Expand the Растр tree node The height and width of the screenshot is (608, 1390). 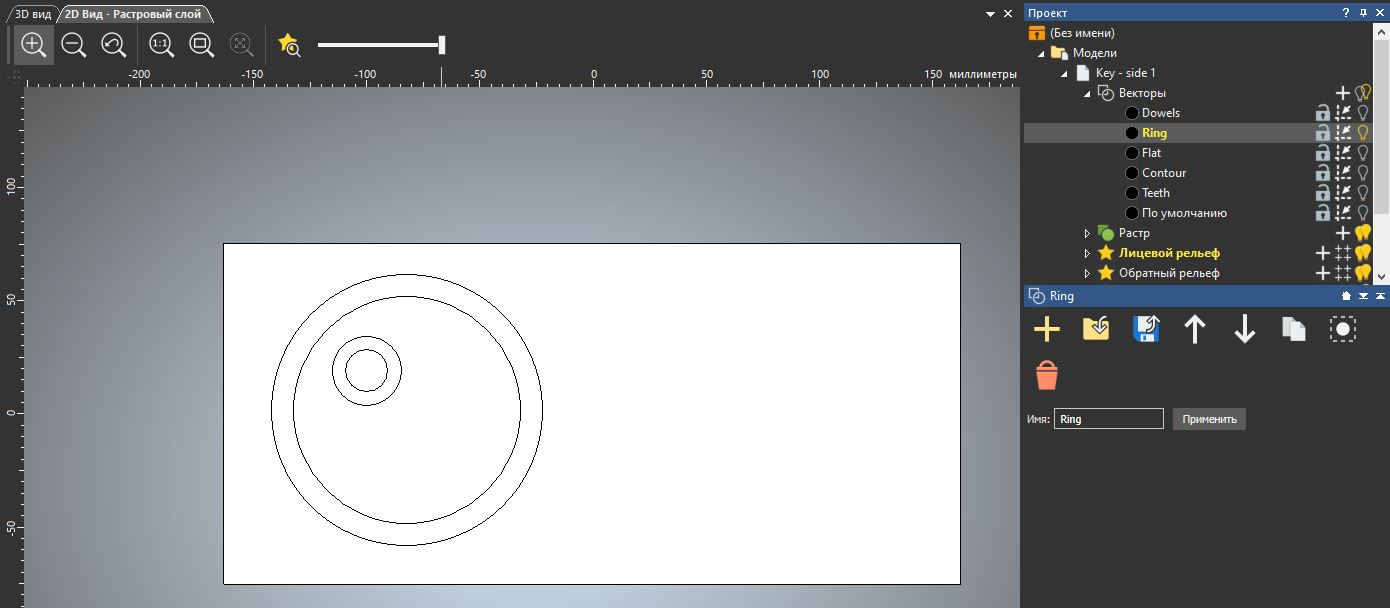coord(1087,233)
